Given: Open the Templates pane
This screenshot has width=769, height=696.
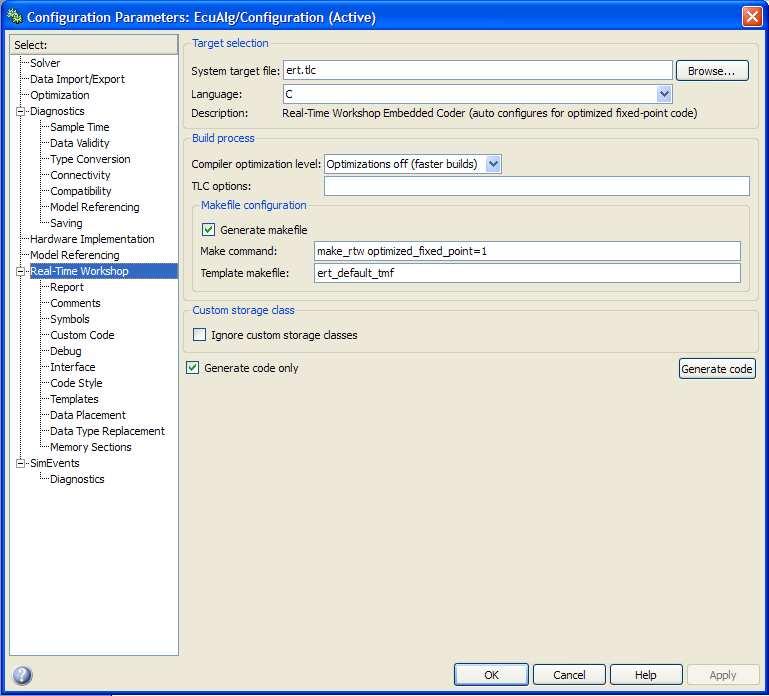Looking at the screenshot, I should 74,399.
